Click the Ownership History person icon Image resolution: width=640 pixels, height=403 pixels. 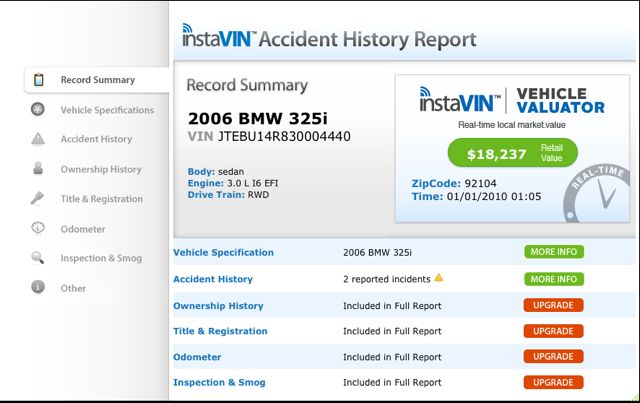coord(38,168)
